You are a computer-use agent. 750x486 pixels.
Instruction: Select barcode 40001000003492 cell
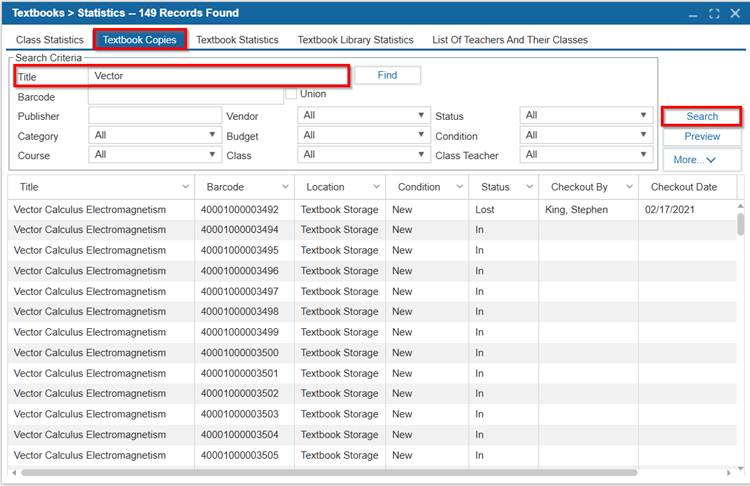(244, 210)
